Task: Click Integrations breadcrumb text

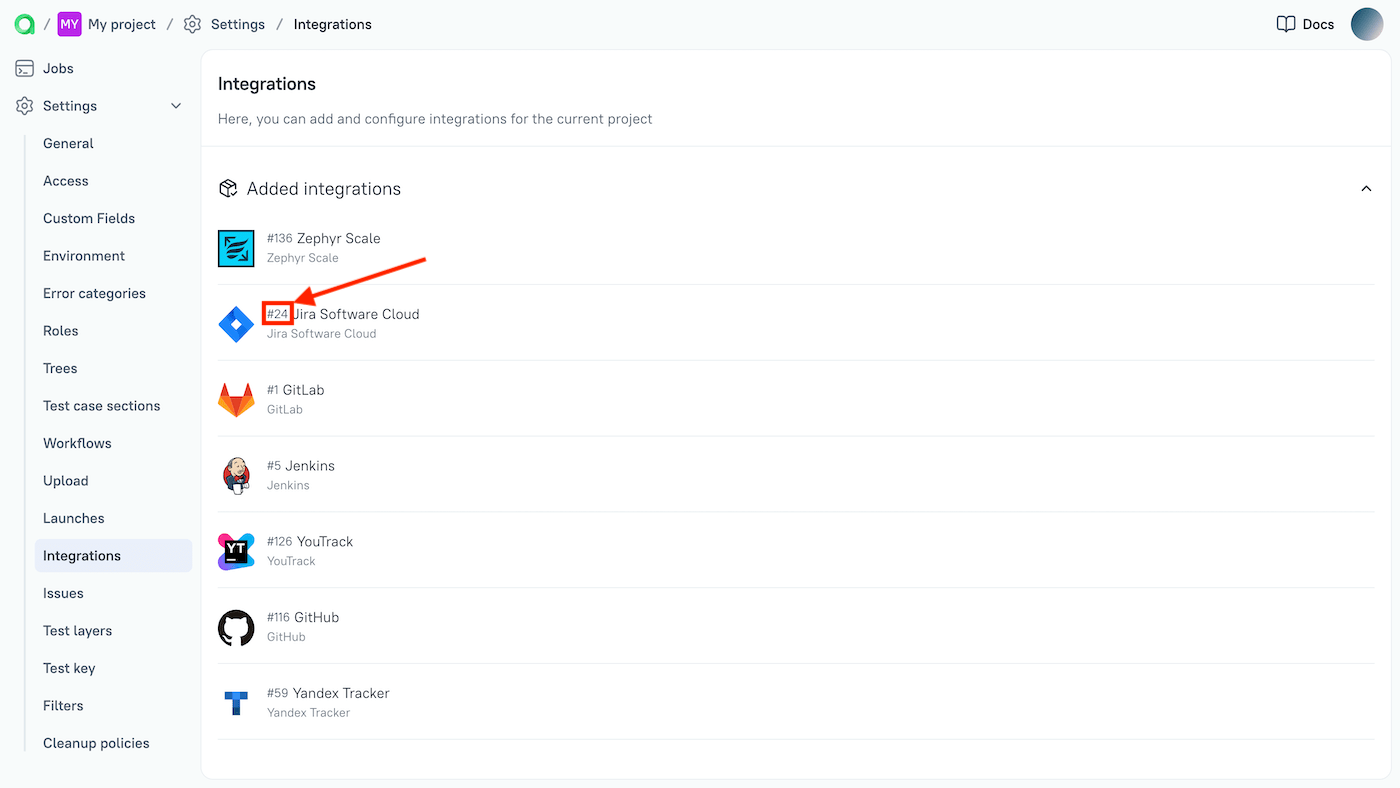Action: pyautogui.click(x=332, y=24)
